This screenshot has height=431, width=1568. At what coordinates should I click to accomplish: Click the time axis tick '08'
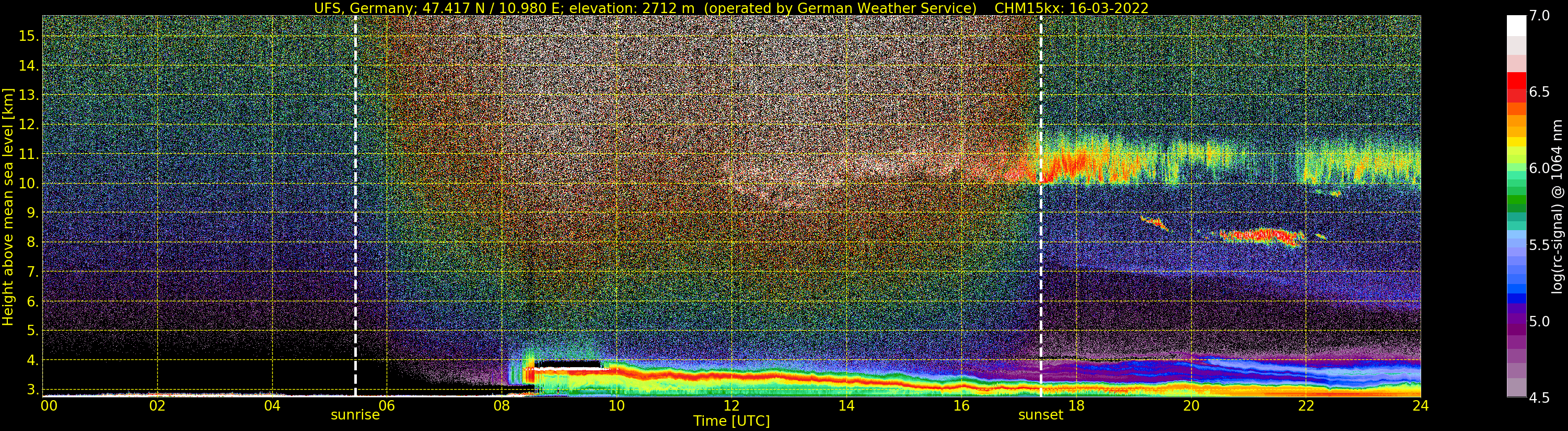click(x=502, y=405)
